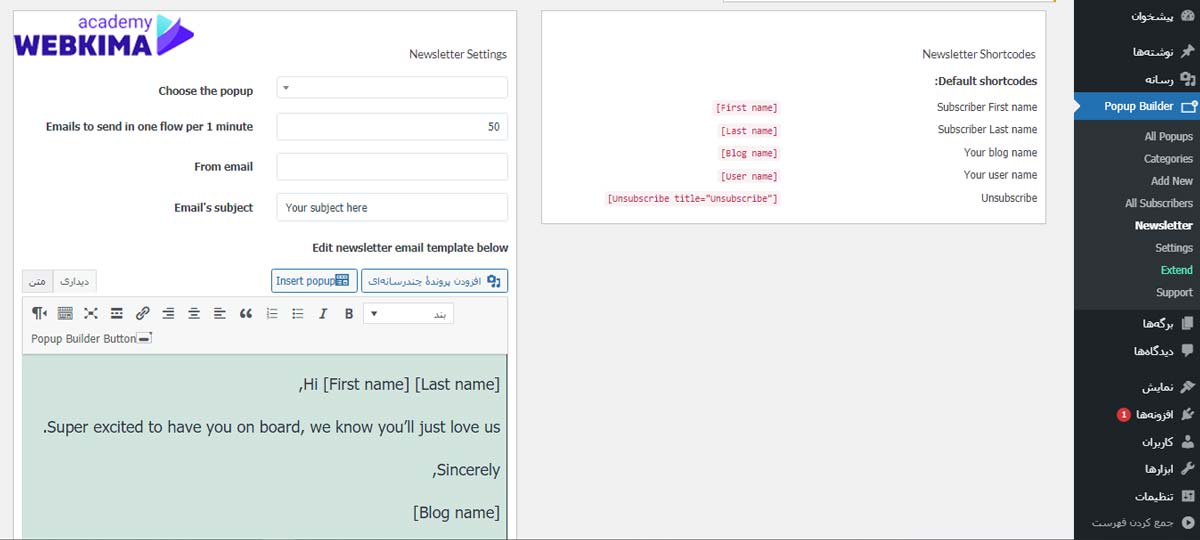Screen dimensions: 1200x540
Task: Click the جمع کردن فهرست collapse link
Action: tap(1136, 523)
